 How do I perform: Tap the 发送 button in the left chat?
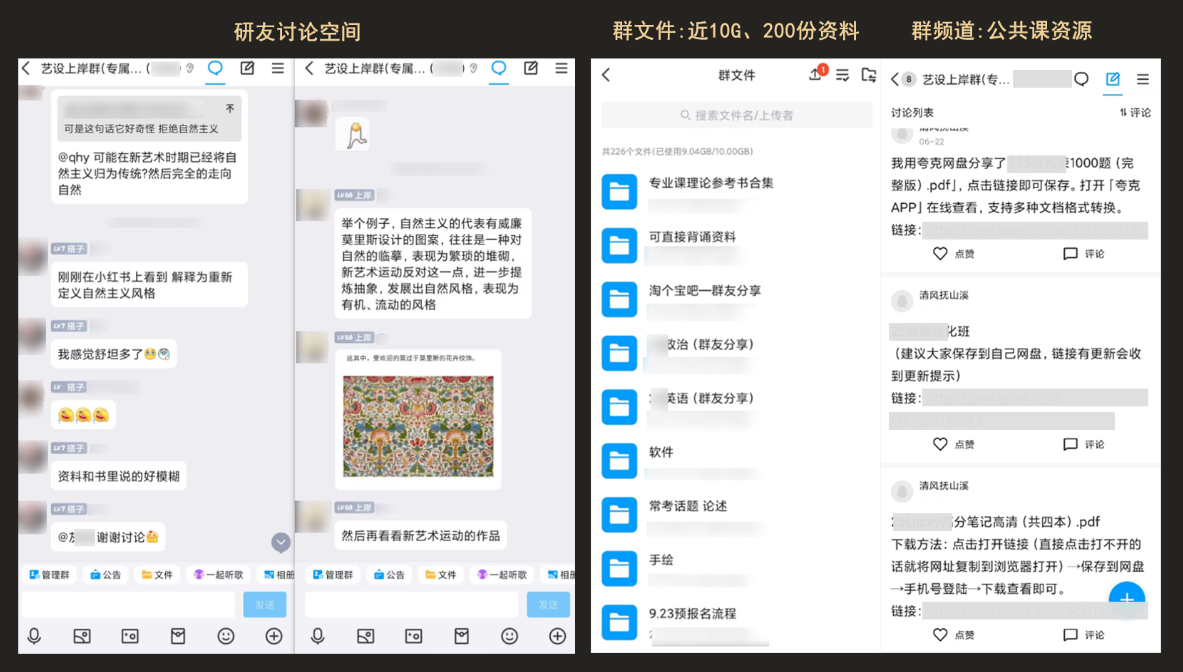coord(265,605)
